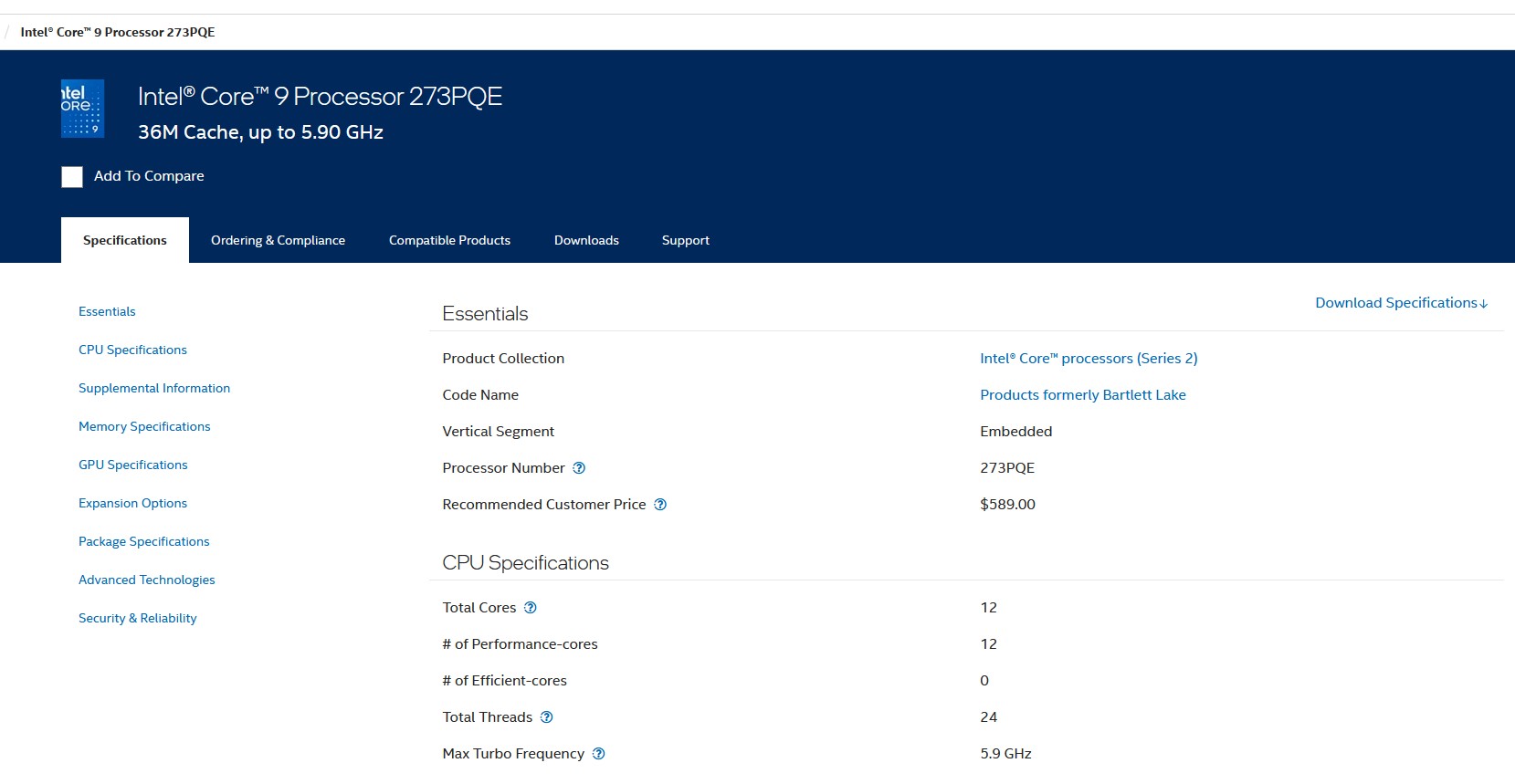
Task: Open Expansion Options sidebar link
Action: [x=132, y=503]
